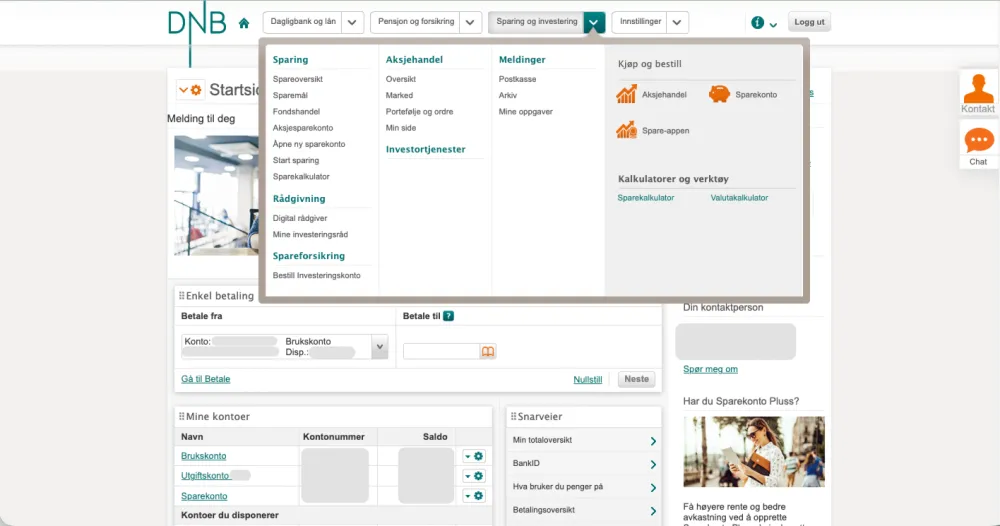Click the address book icon in Betale til field

point(488,351)
